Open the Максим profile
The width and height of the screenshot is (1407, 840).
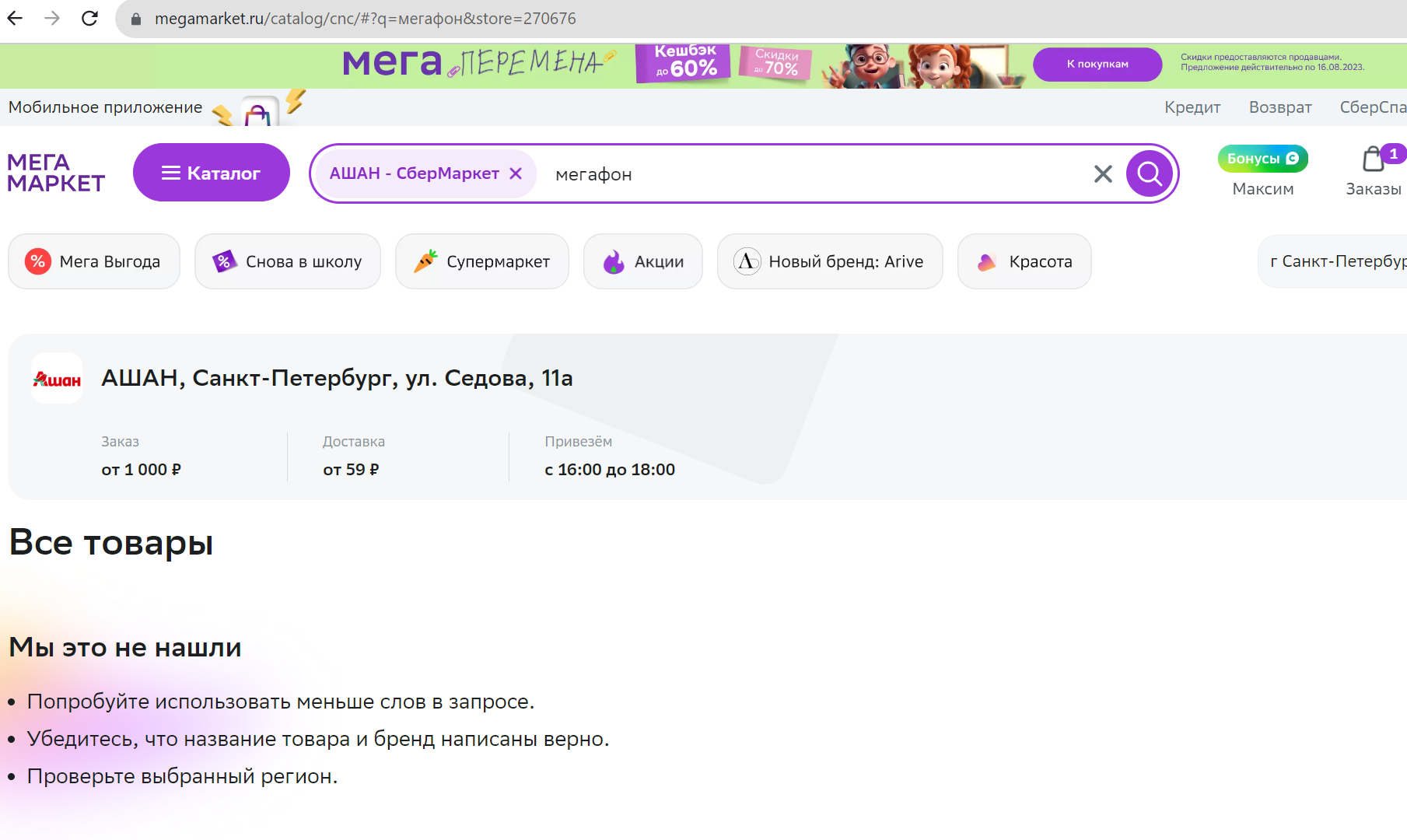(x=1263, y=189)
